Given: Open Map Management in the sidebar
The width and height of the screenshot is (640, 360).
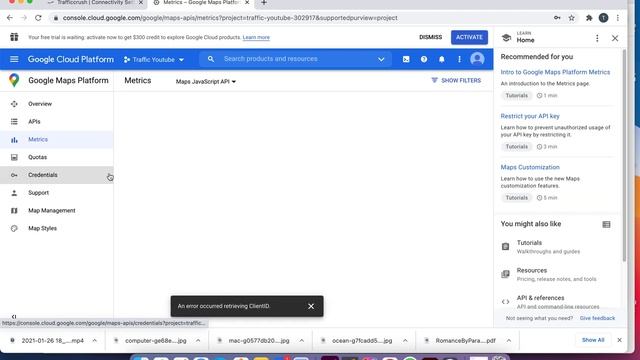Looking at the screenshot, I should coord(57,211).
